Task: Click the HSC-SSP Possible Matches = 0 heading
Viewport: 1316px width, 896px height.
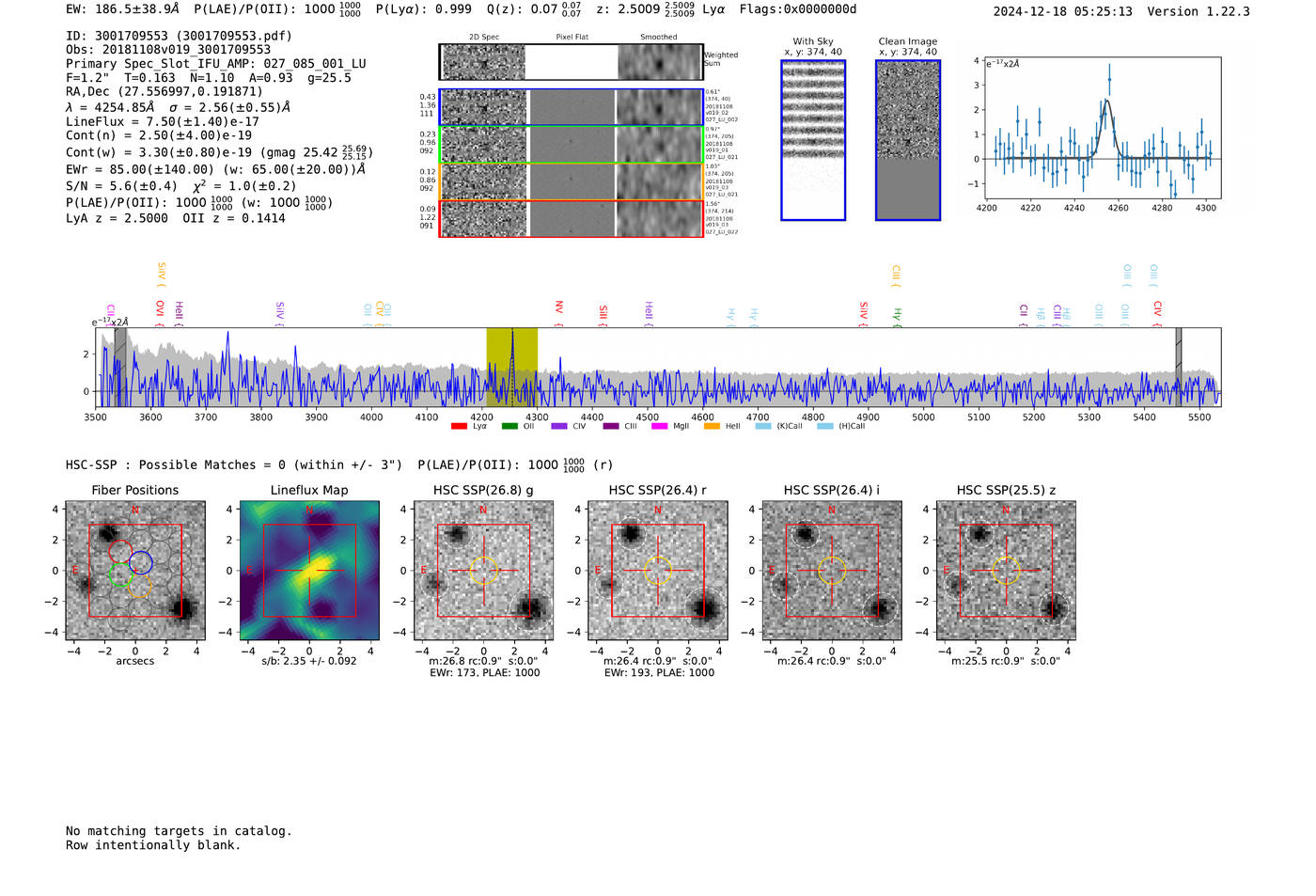Action: click(236, 464)
